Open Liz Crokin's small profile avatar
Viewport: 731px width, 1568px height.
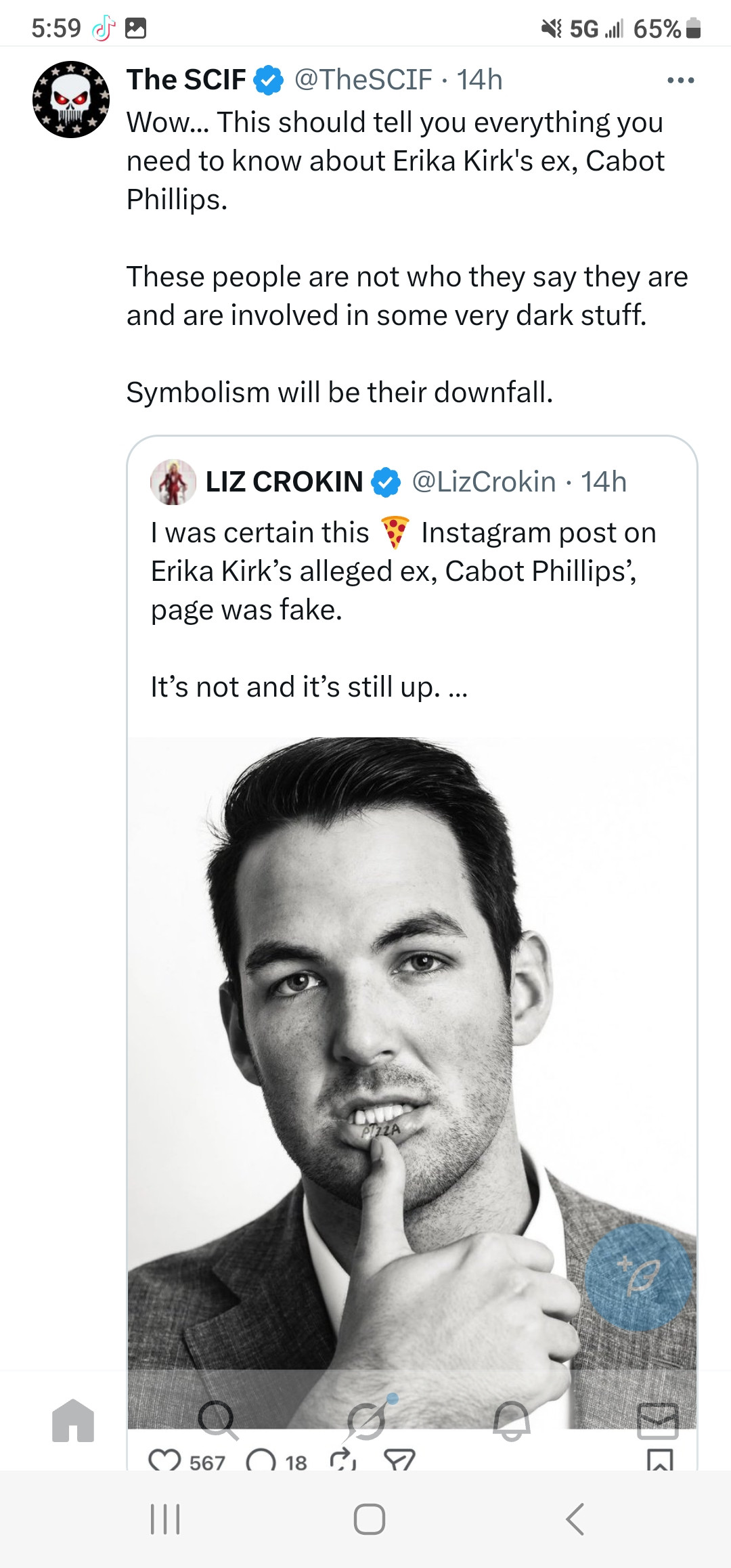pos(173,482)
